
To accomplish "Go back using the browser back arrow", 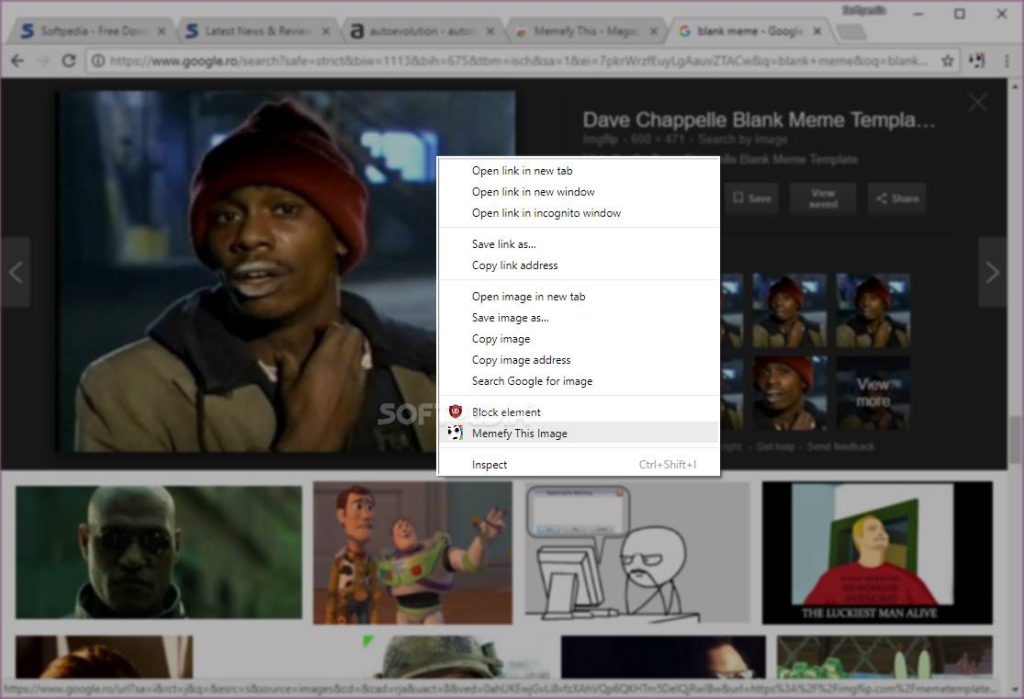I will pos(18,61).
